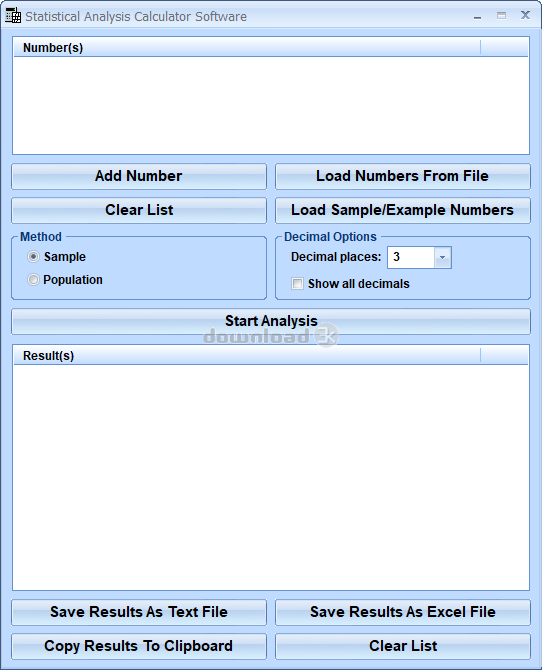Minimize the Statistical Analysis Calculator window
Viewport: 542px width, 670px height.
pos(477,16)
